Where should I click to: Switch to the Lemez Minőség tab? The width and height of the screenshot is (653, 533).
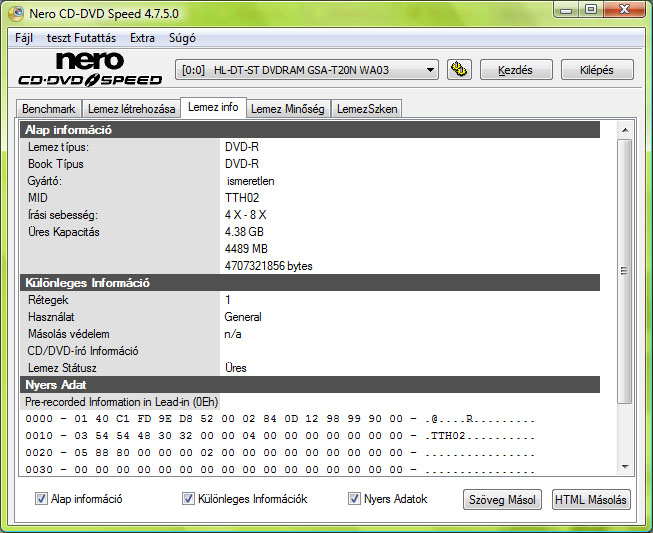288,109
